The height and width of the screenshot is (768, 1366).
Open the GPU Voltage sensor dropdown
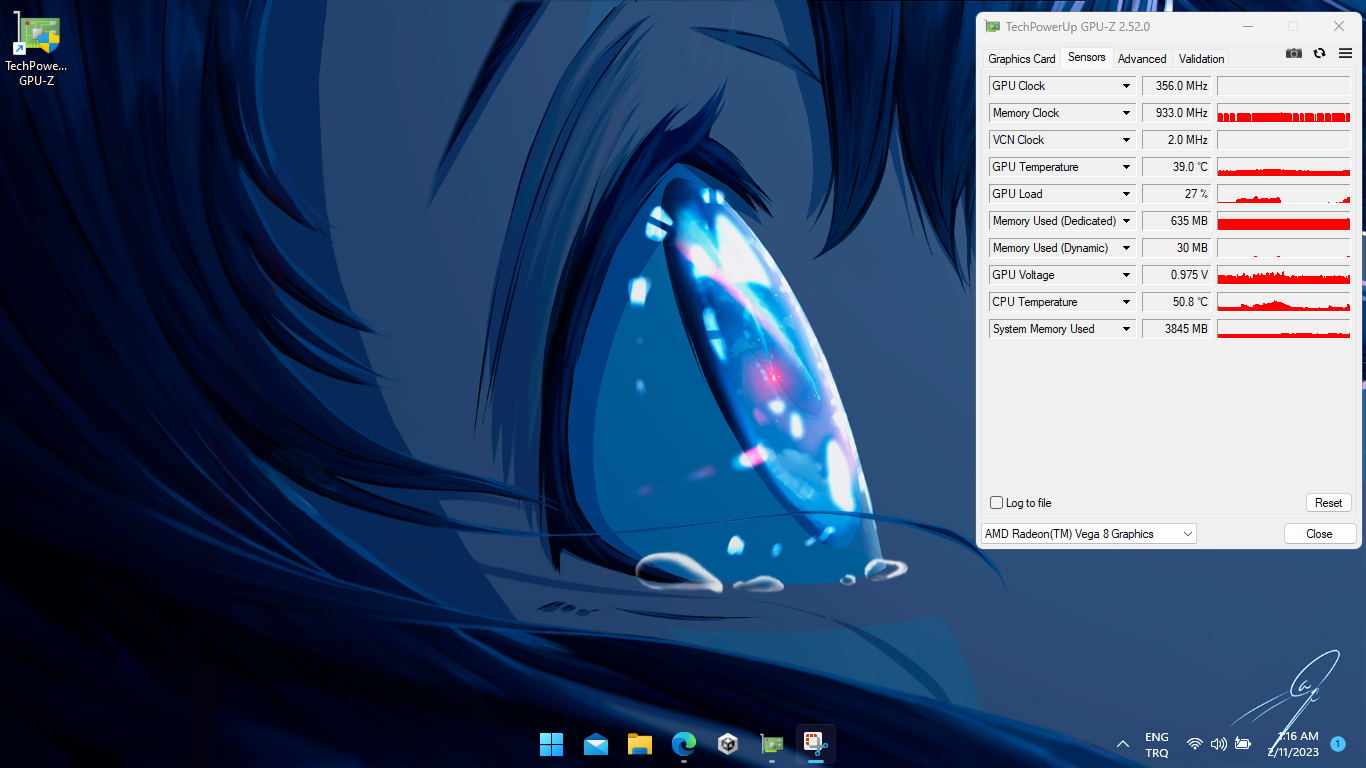click(x=1127, y=275)
